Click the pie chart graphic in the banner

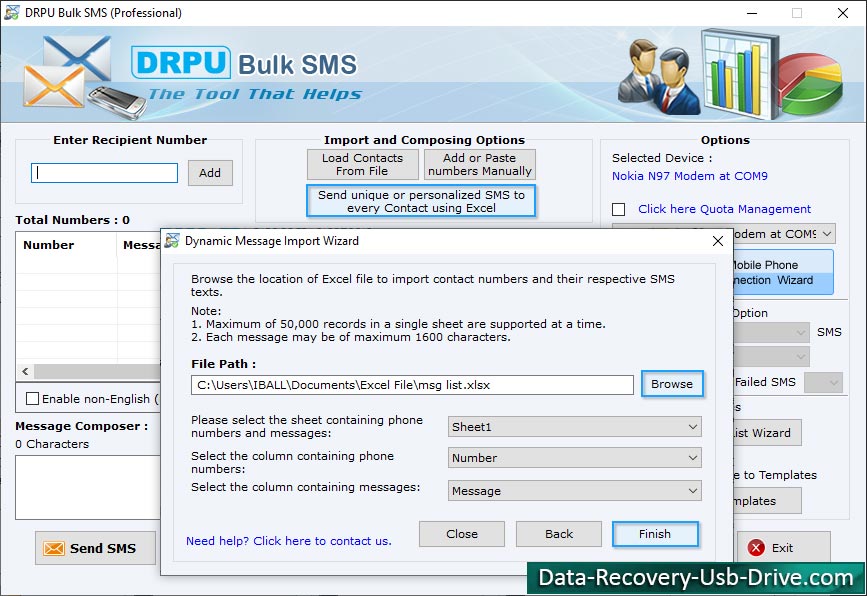pos(811,83)
